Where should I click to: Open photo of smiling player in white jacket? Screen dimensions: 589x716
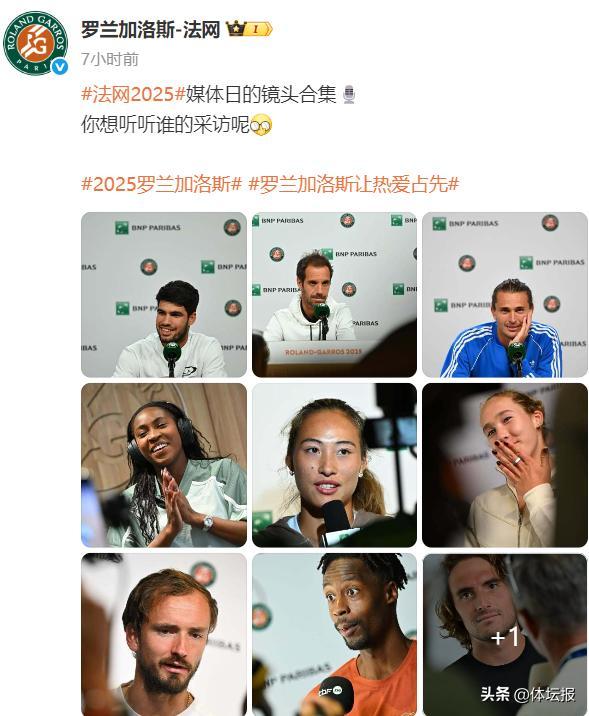164,295
